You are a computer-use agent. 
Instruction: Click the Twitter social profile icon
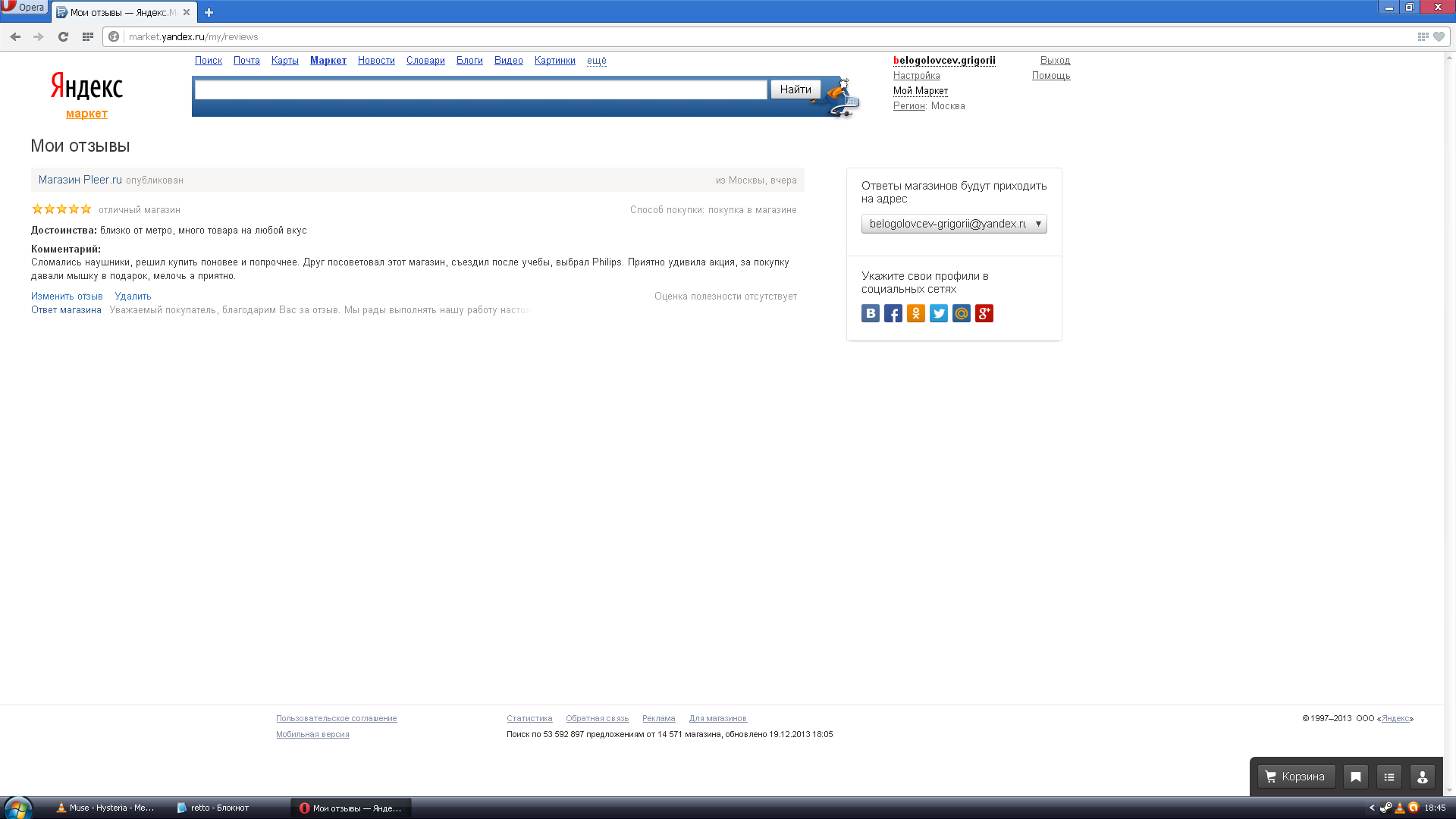click(938, 313)
